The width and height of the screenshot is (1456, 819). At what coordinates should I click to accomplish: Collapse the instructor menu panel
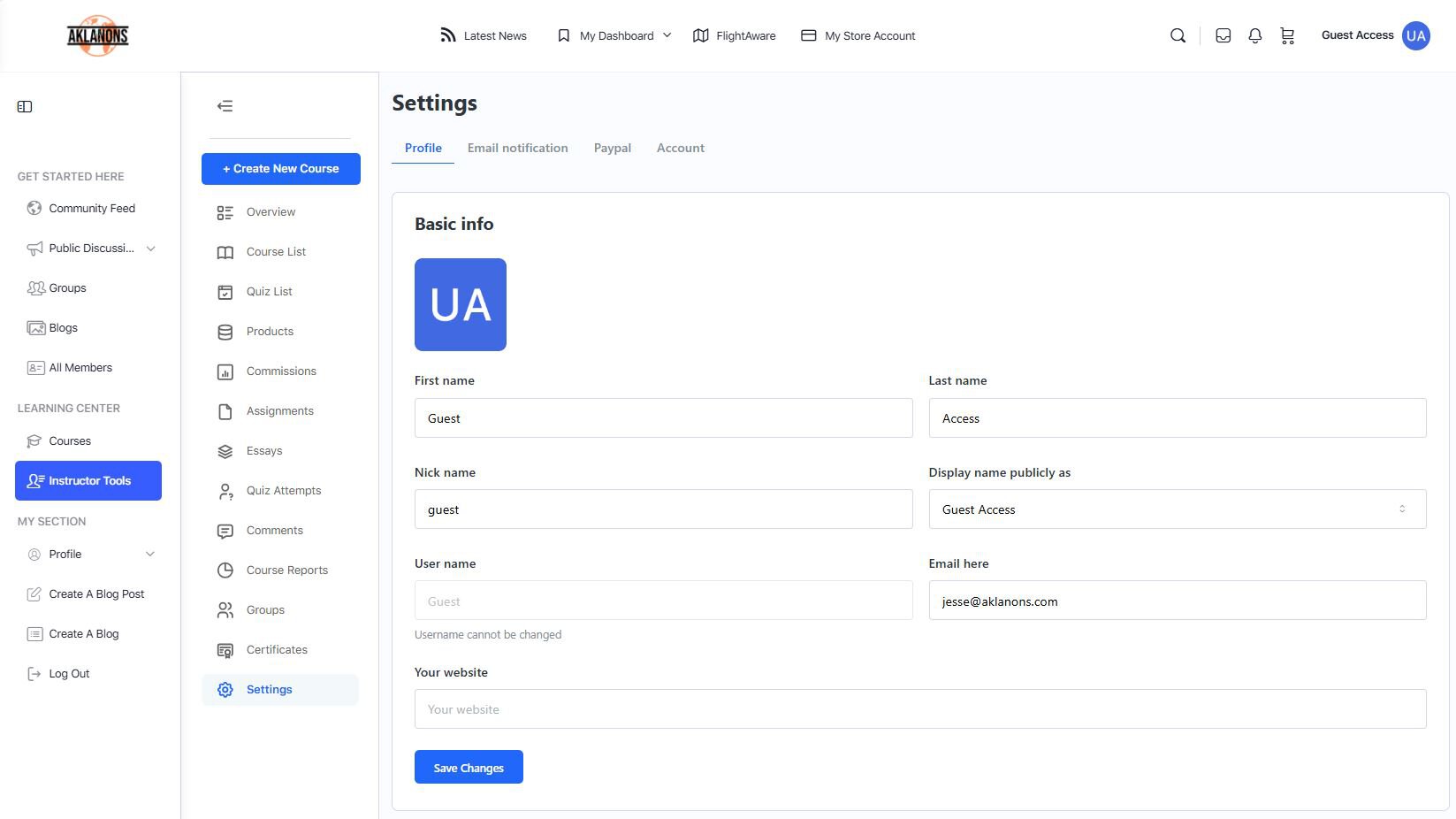(225, 106)
